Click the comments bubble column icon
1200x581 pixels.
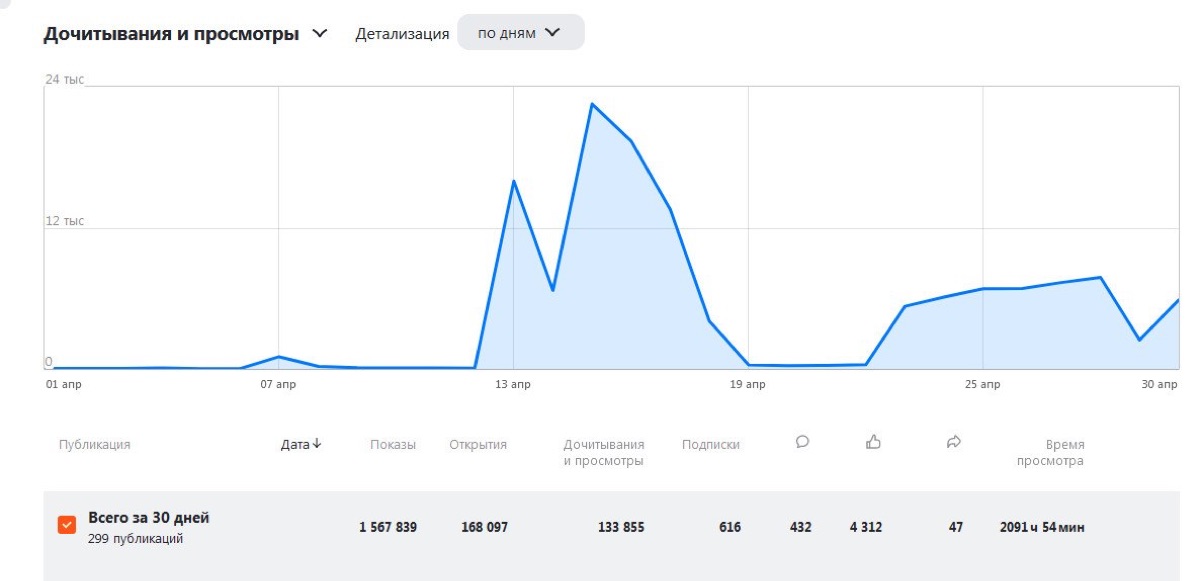(802, 441)
